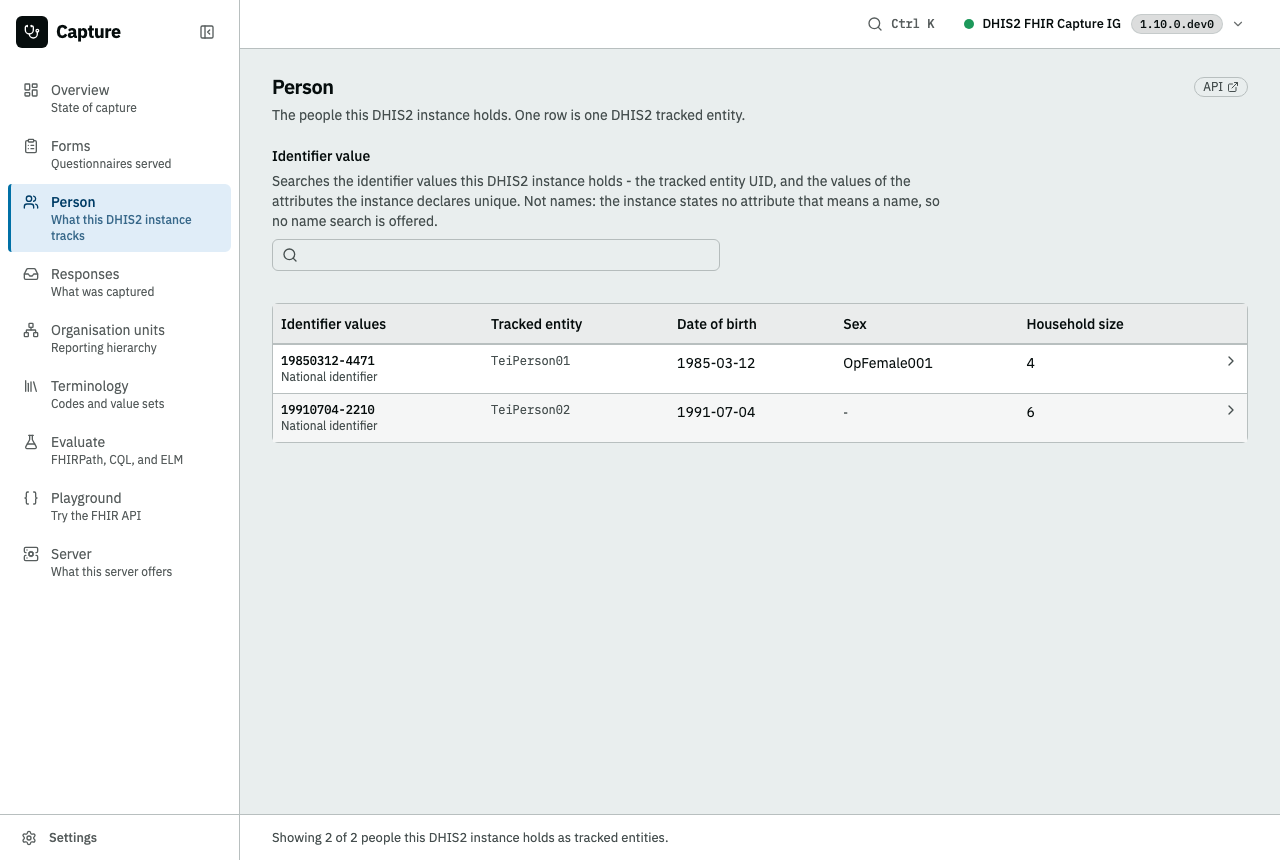This screenshot has width=1280, height=860.
Task: Open the Playground braces icon
Action: click(x=31, y=498)
